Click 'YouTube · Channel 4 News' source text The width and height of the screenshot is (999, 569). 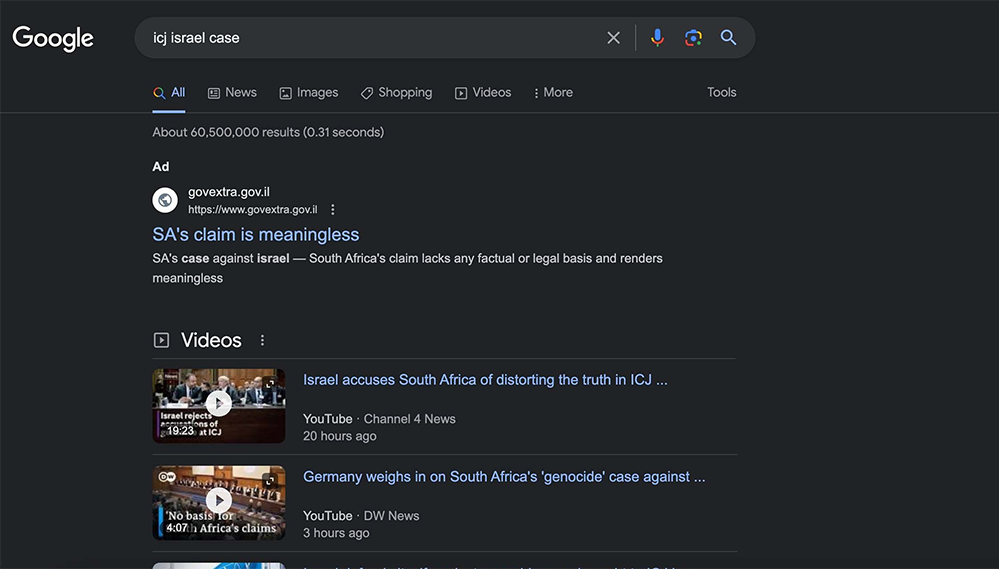pos(379,419)
